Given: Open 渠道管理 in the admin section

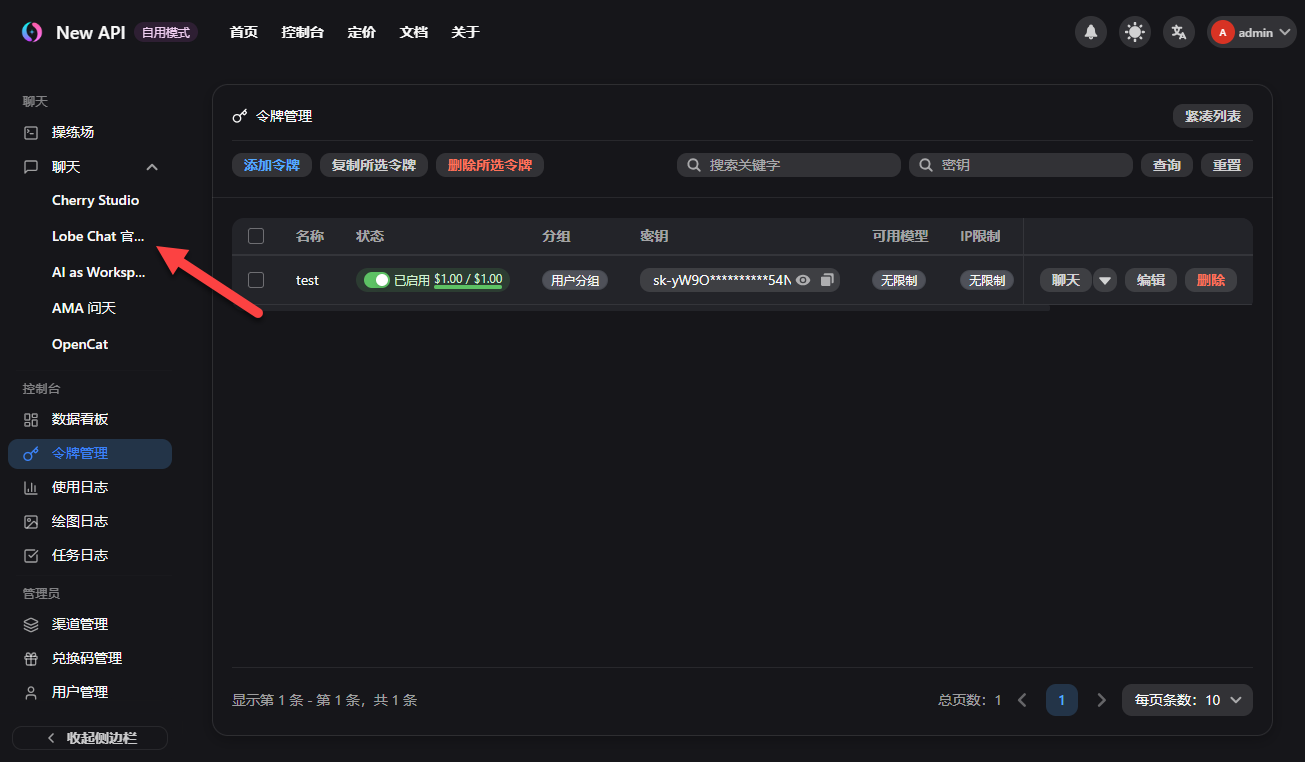Looking at the screenshot, I should (80, 624).
